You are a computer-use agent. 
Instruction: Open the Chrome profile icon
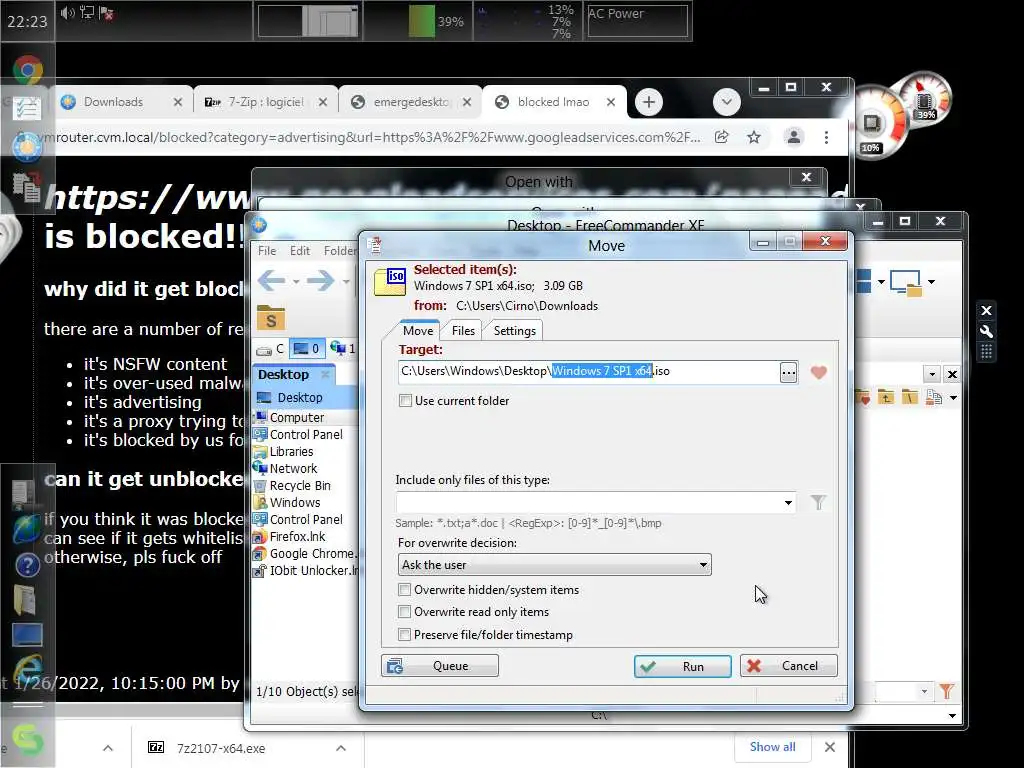[x=793, y=137]
